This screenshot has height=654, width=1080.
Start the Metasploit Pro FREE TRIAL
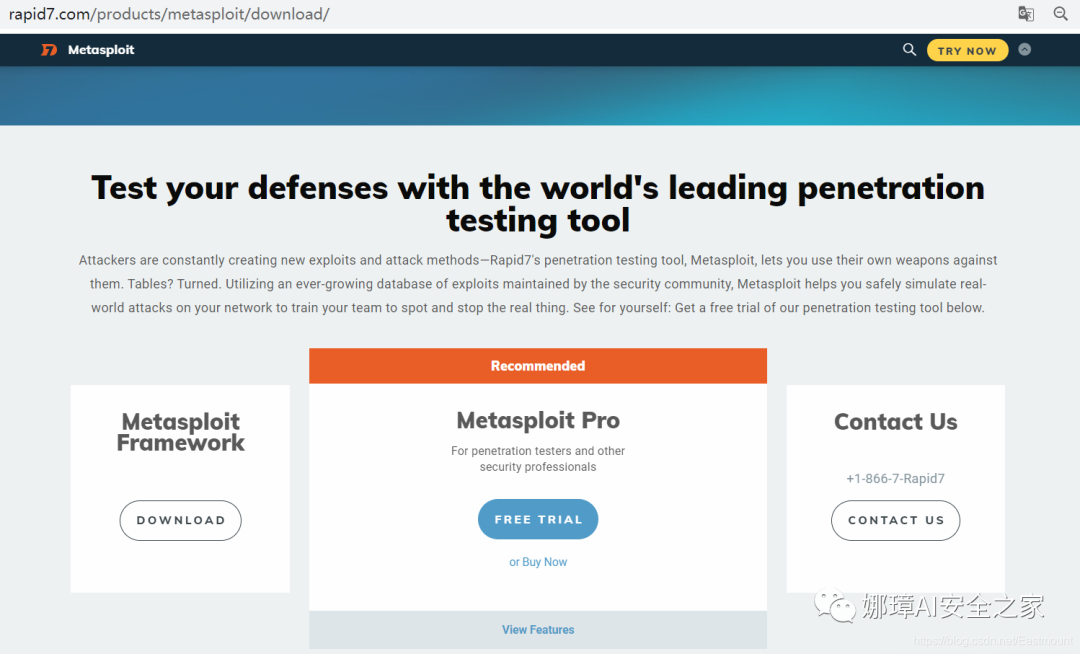(538, 519)
